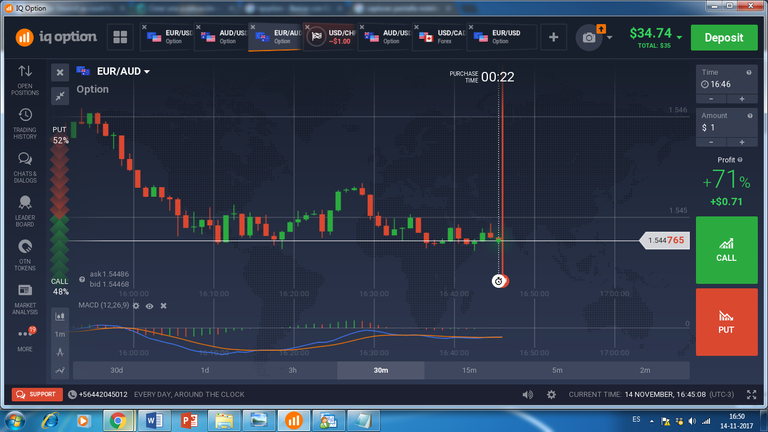Open OTN Tokens section
768x432 pixels.
pyautogui.click(x=25, y=255)
